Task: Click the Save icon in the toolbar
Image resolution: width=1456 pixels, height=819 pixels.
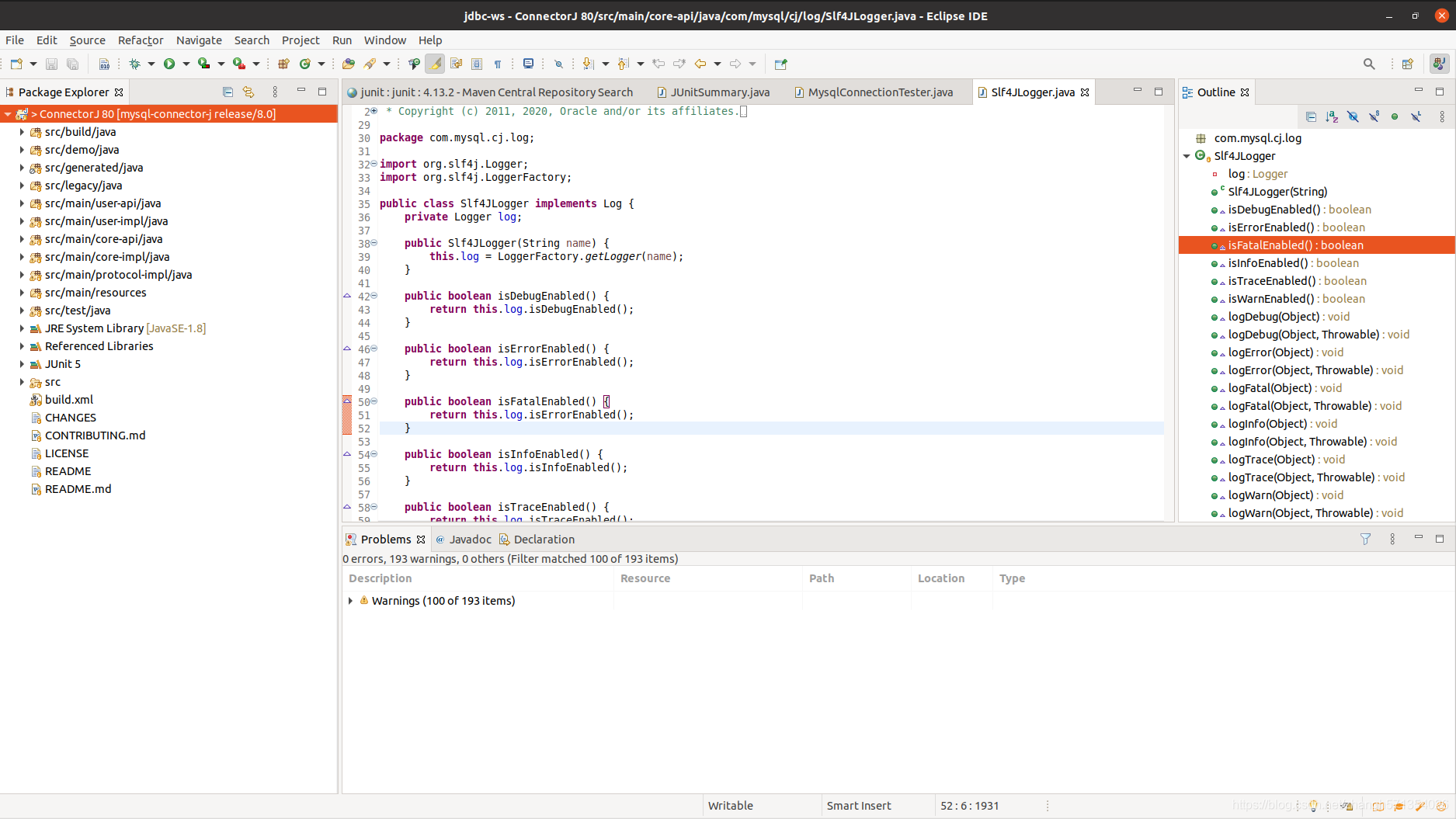Action: (x=51, y=64)
